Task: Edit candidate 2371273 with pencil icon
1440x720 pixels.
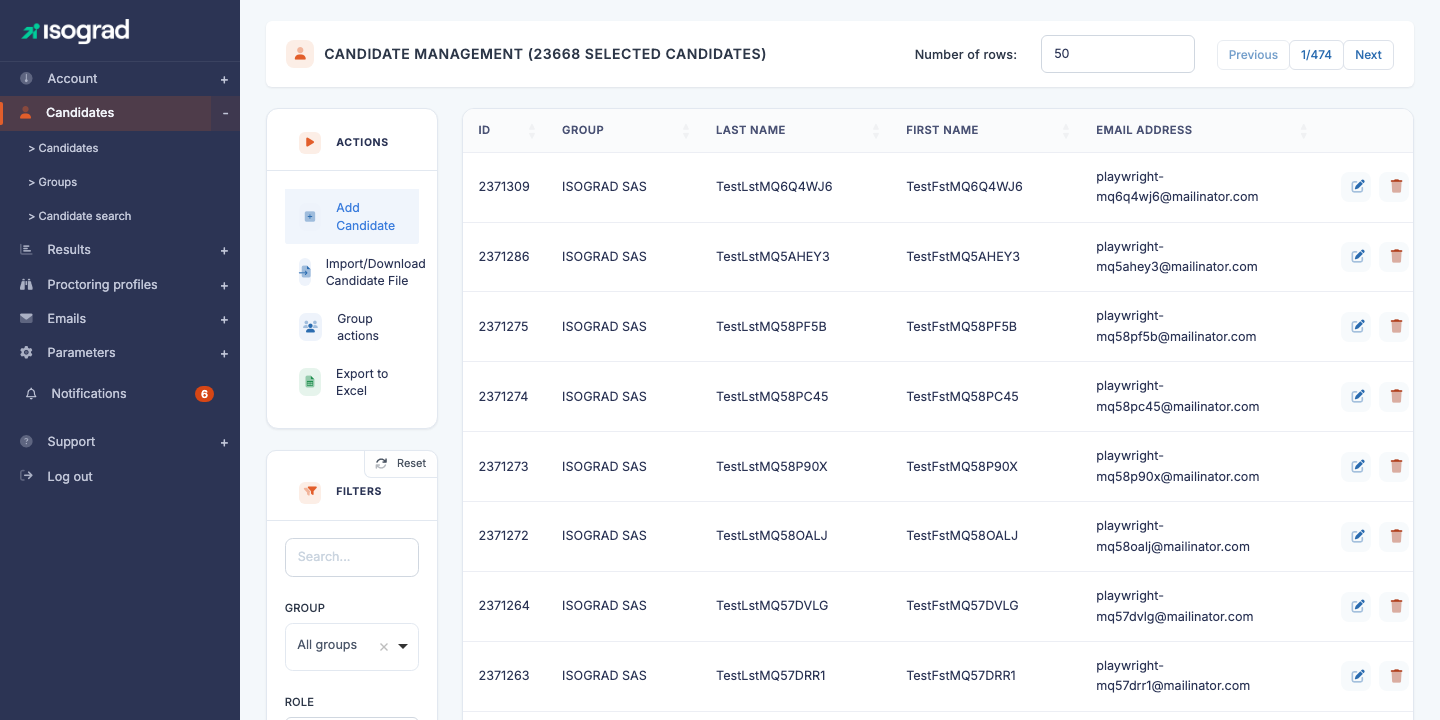Action: click(x=1357, y=466)
